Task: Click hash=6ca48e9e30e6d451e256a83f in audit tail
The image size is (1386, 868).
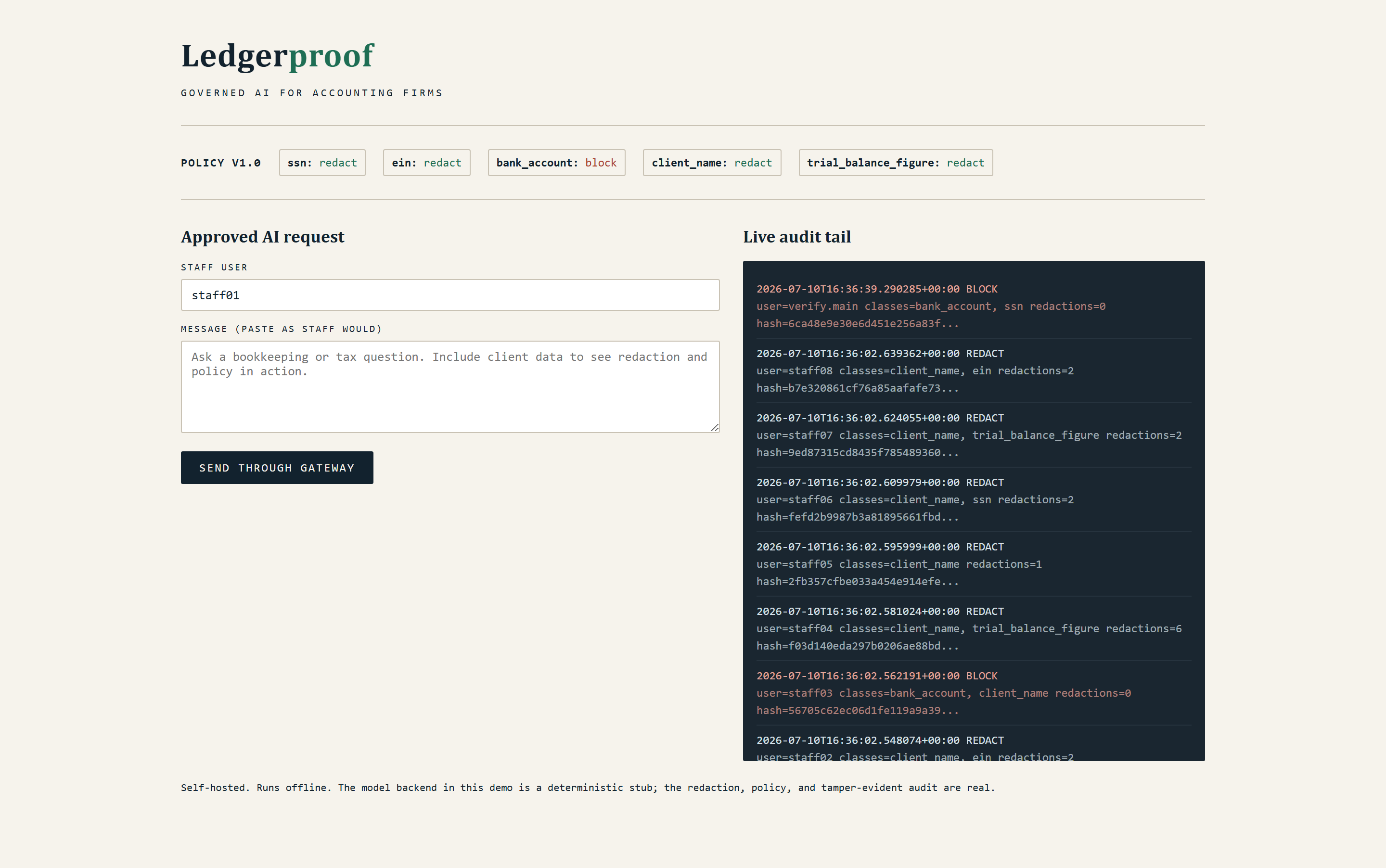Action: pos(857,324)
